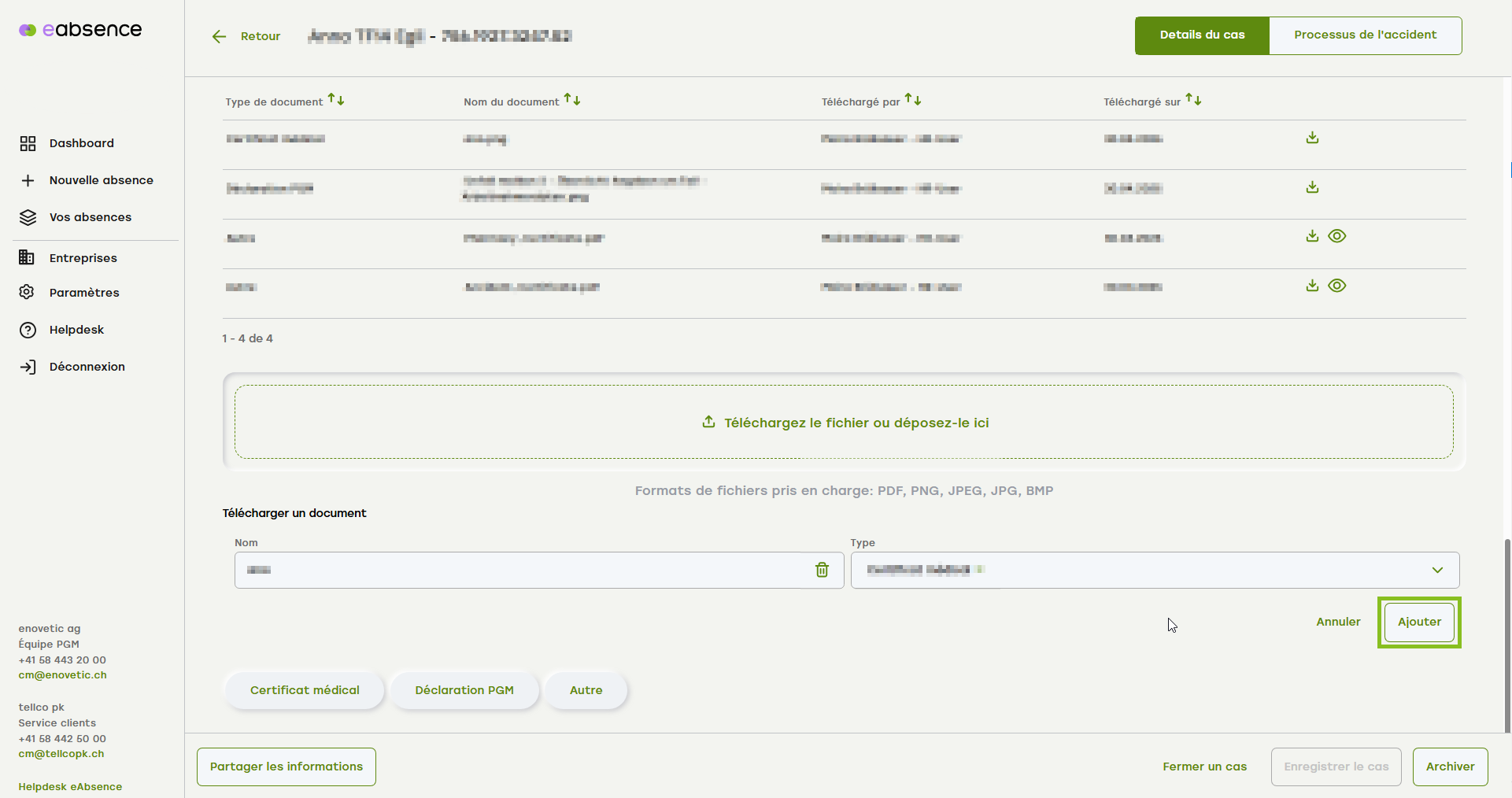The width and height of the screenshot is (1512, 798).
Task: Download the second document in the list
Action: [x=1312, y=188]
